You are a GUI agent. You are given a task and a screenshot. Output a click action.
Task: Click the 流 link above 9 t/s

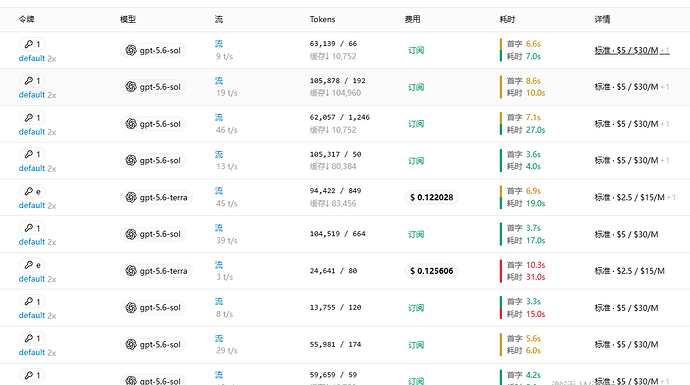[219, 44]
